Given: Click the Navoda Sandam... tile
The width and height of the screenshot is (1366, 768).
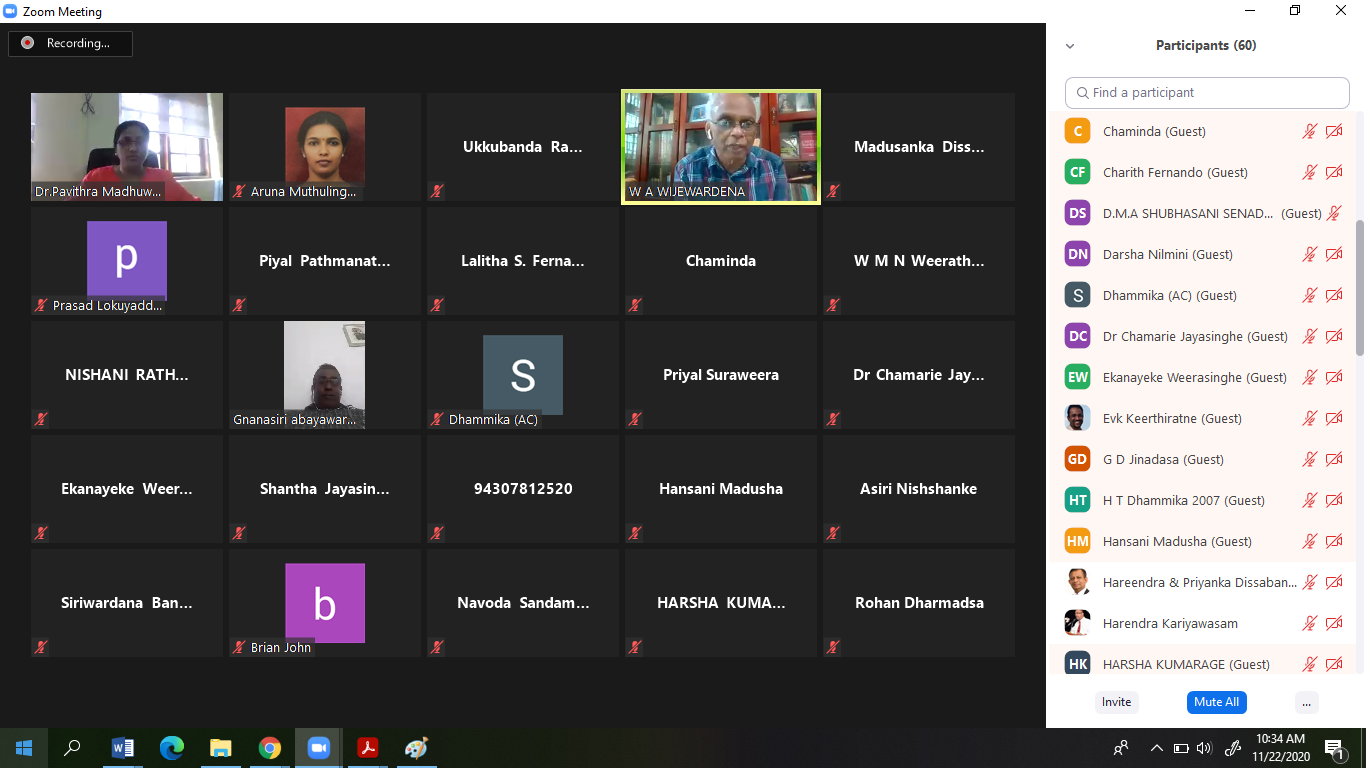Looking at the screenshot, I should 523,603.
